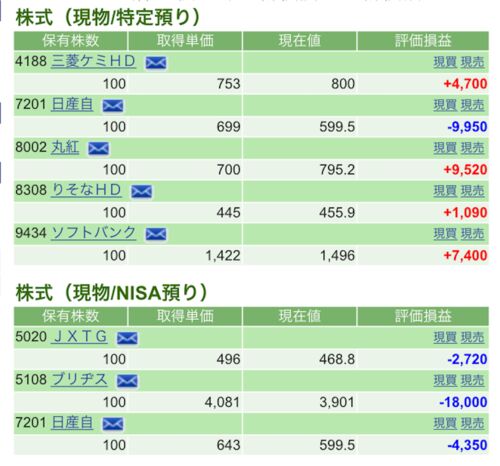The image size is (500, 466).
Task: Click 現売 for りそなHD
Action: tap(472, 191)
